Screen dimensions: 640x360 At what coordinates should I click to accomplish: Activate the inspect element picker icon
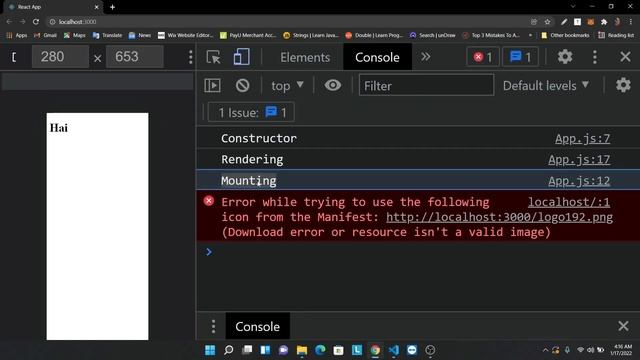(x=213, y=57)
